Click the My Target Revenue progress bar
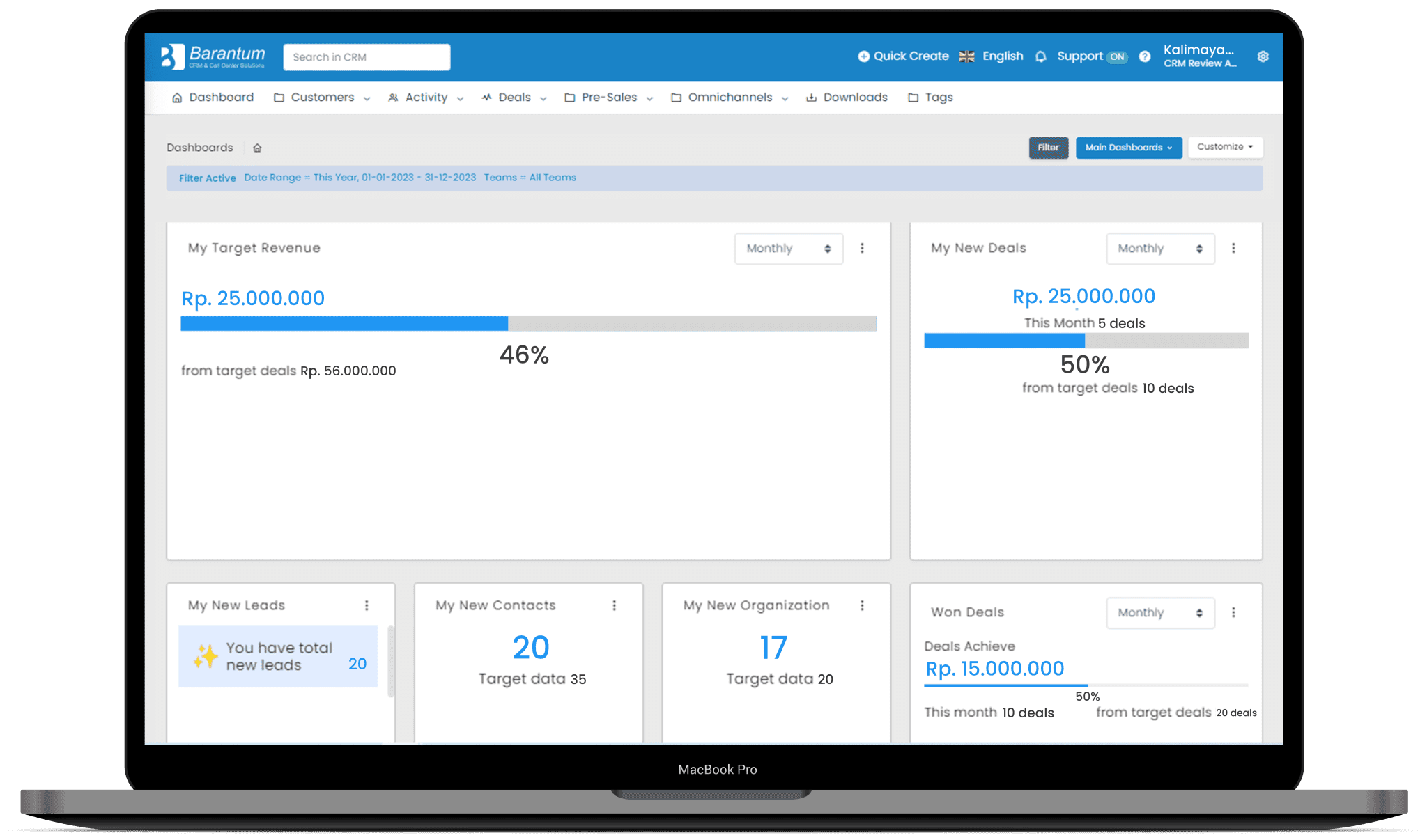The width and height of the screenshot is (1427, 840). pos(528,323)
